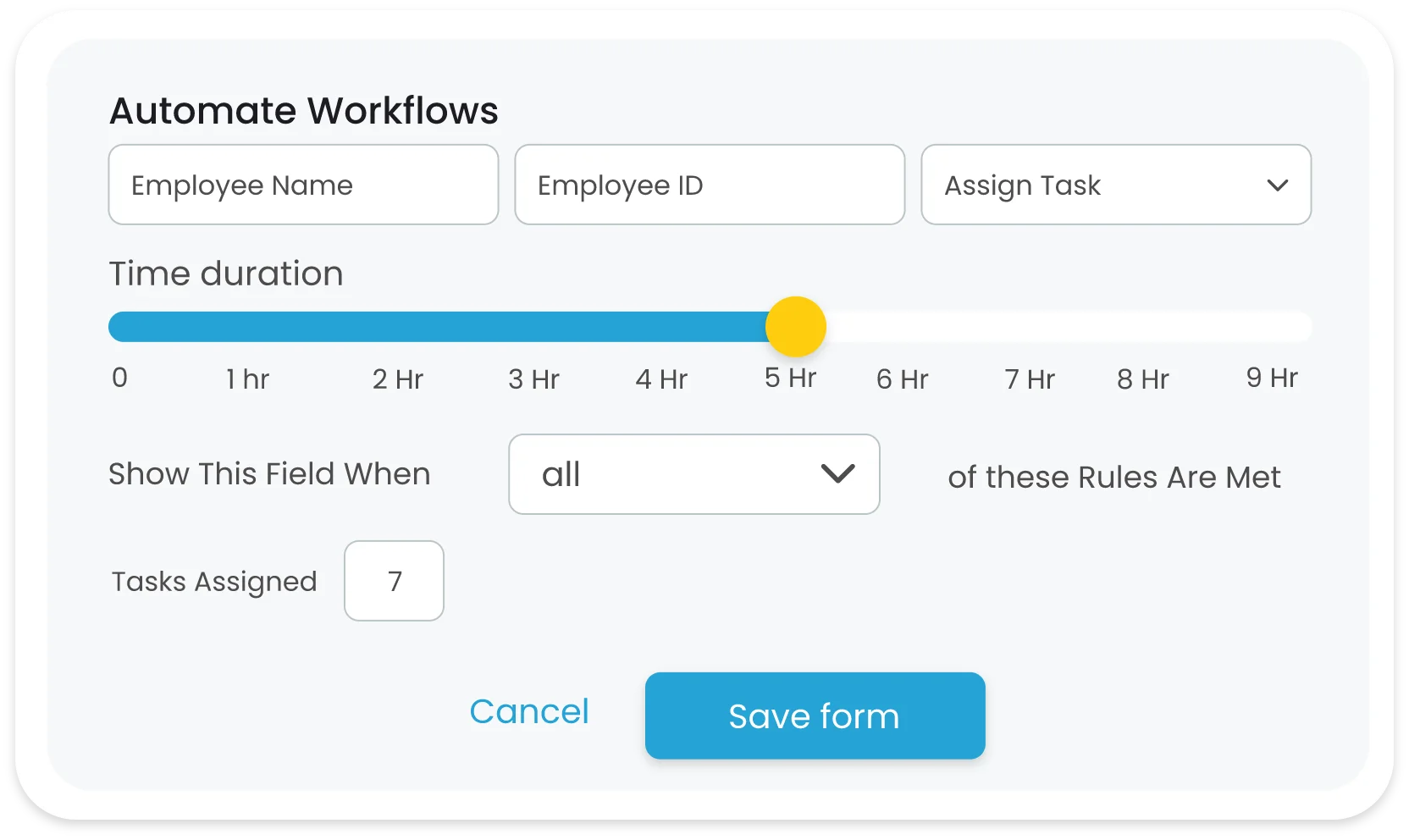Open the Assign Task dropdown
The height and width of the screenshot is (840, 1409).
pos(1115,185)
